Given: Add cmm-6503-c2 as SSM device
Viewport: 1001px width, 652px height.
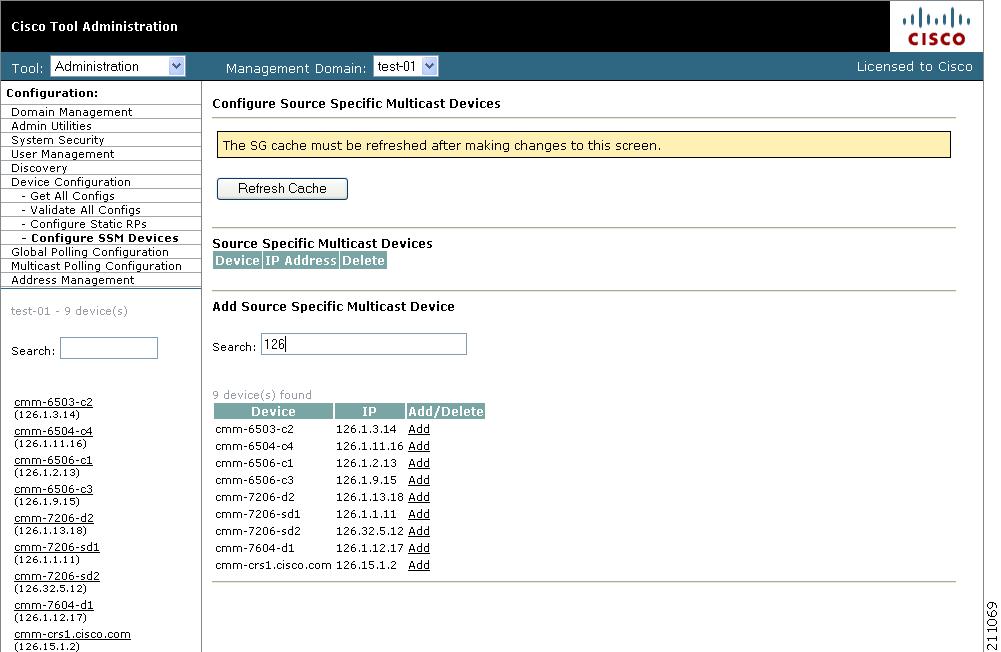Looking at the screenshot, I should coord(418,429).
